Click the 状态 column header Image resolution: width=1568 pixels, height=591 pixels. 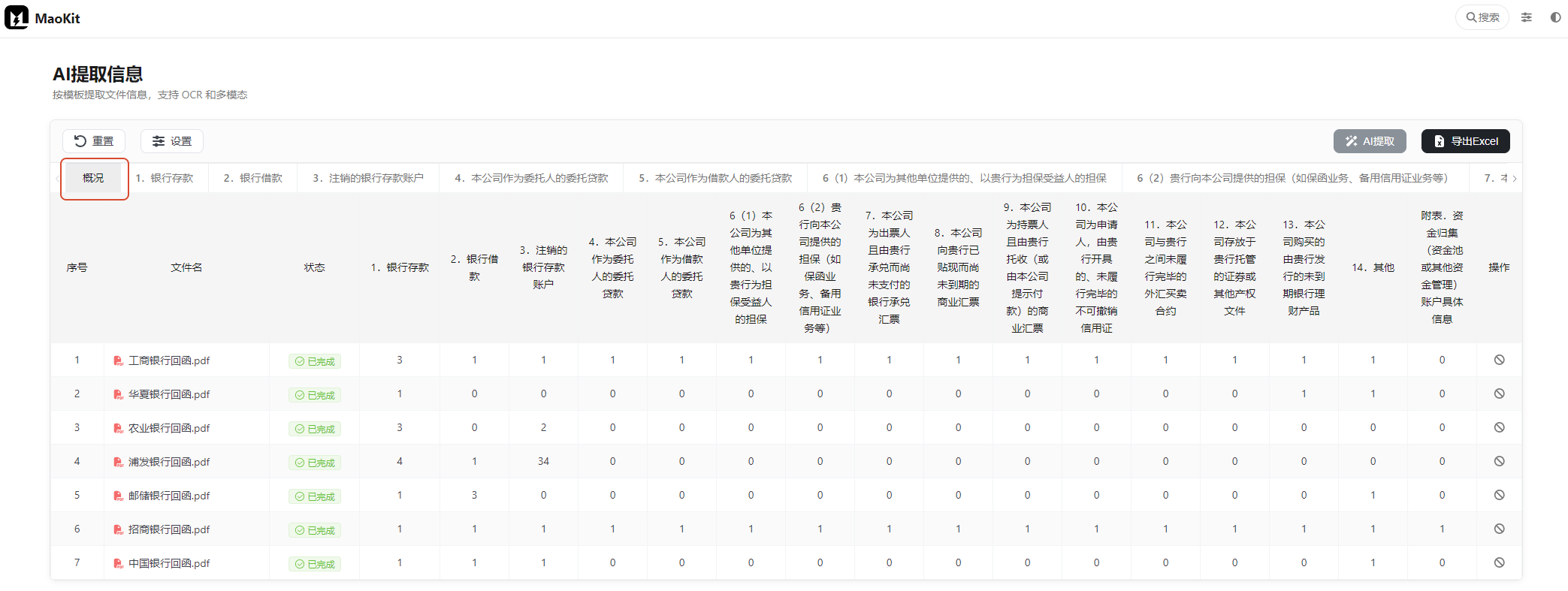pos(315,268)
